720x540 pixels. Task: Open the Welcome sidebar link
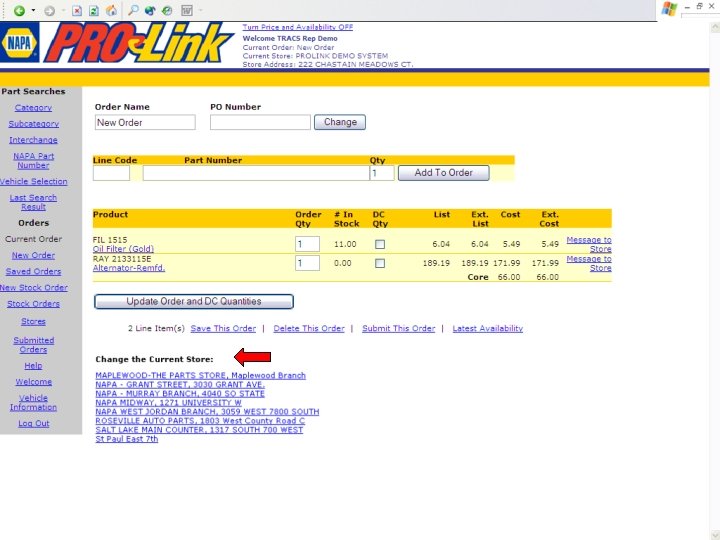34,382
